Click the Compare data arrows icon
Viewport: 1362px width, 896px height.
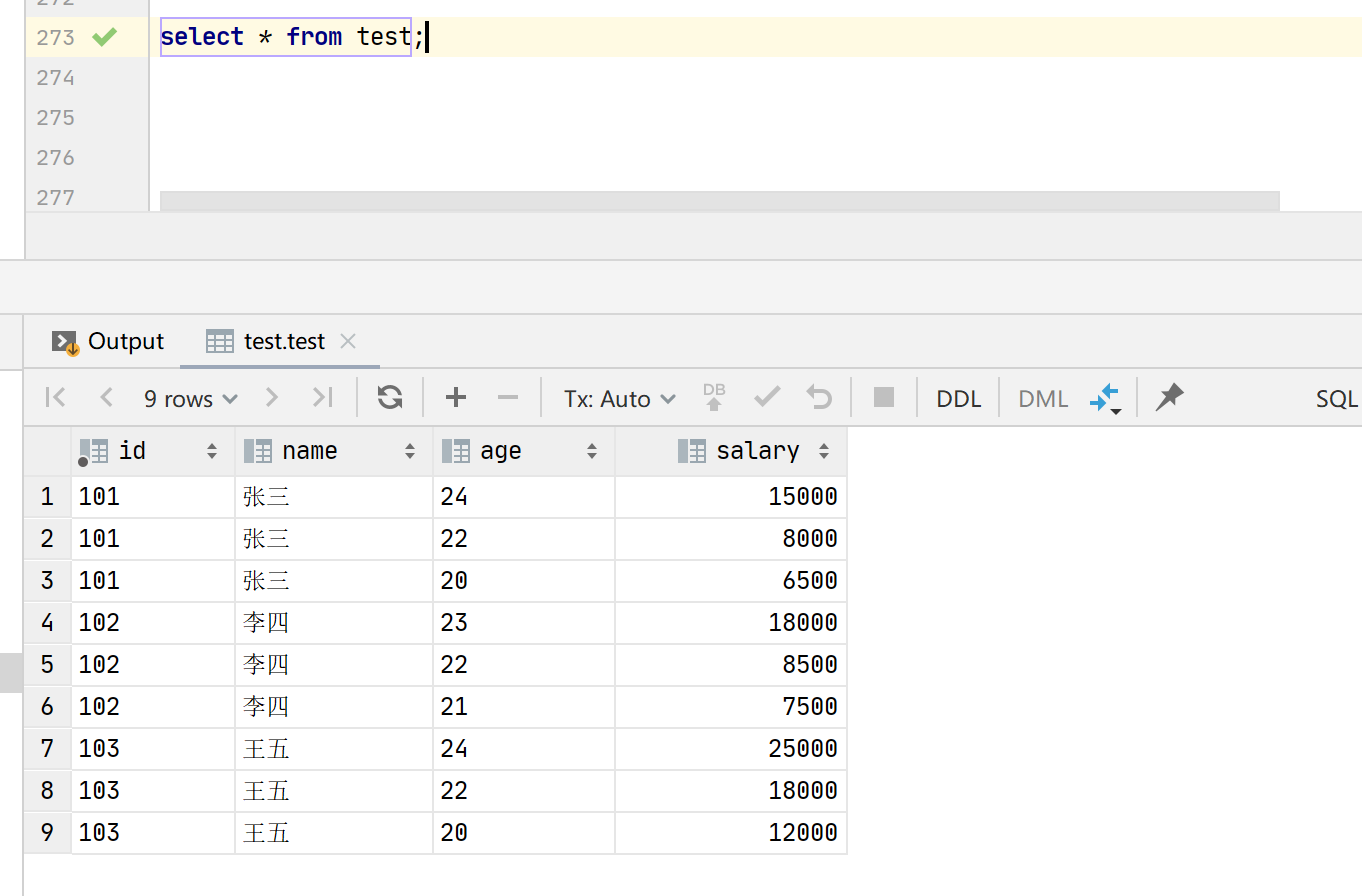1104,398
